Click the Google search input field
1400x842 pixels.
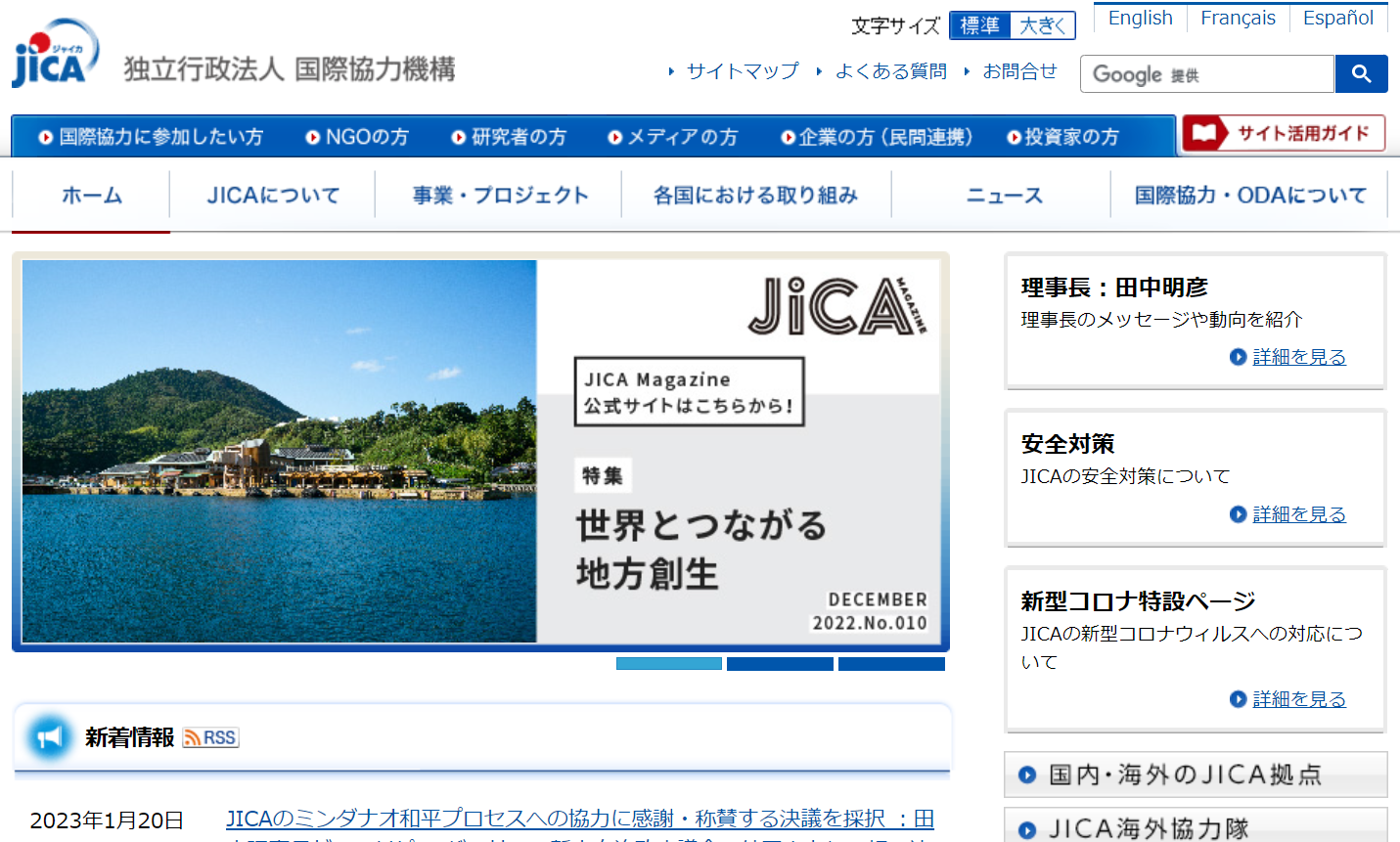click(1206, 74)
